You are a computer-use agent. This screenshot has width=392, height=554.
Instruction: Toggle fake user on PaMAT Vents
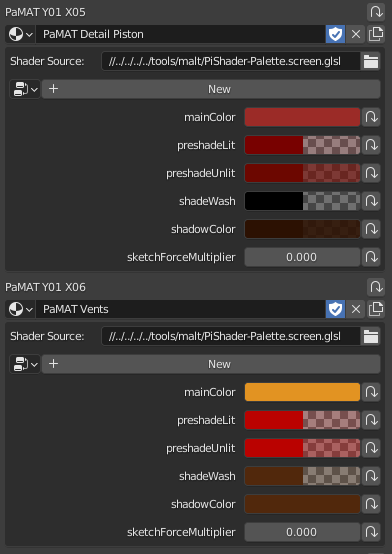click(335, 310)
